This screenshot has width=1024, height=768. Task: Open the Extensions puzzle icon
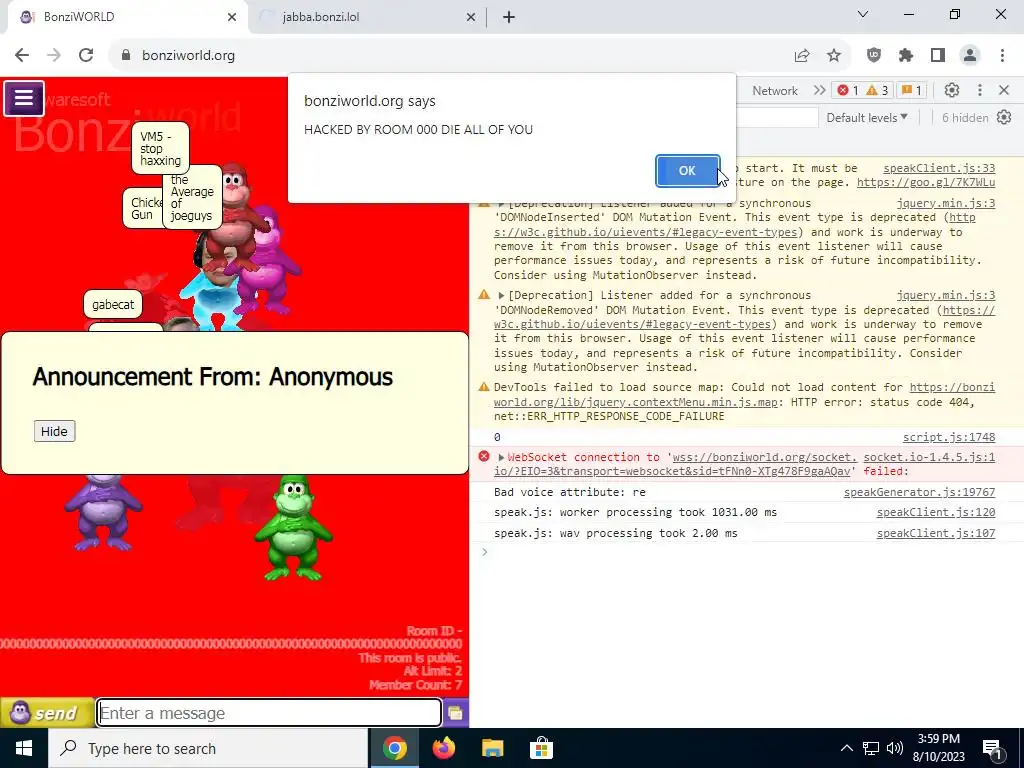click(906, 56)
